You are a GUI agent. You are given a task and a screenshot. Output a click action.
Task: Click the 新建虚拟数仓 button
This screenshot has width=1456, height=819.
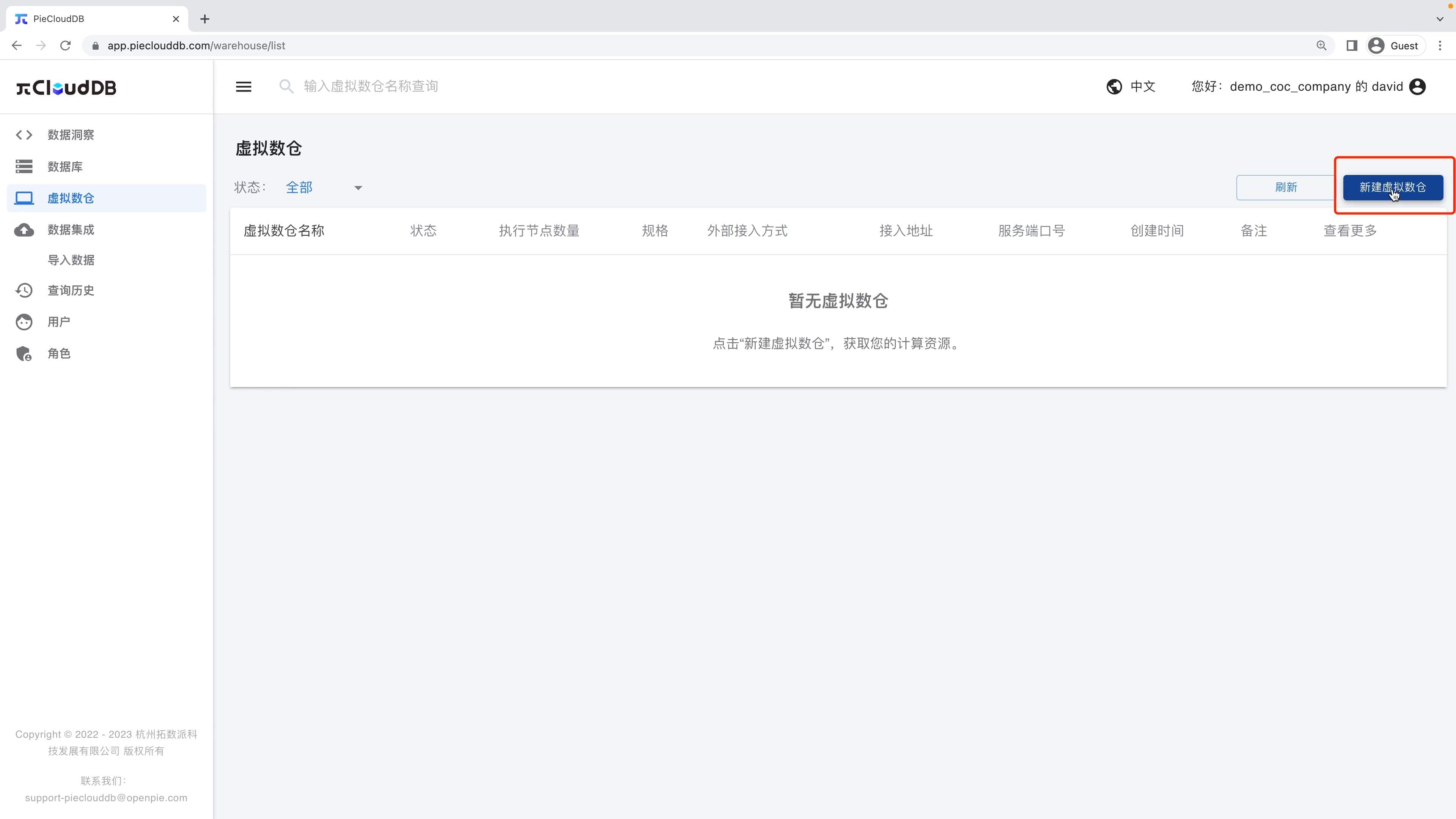pyautogui.click(x=1393, y=187)
